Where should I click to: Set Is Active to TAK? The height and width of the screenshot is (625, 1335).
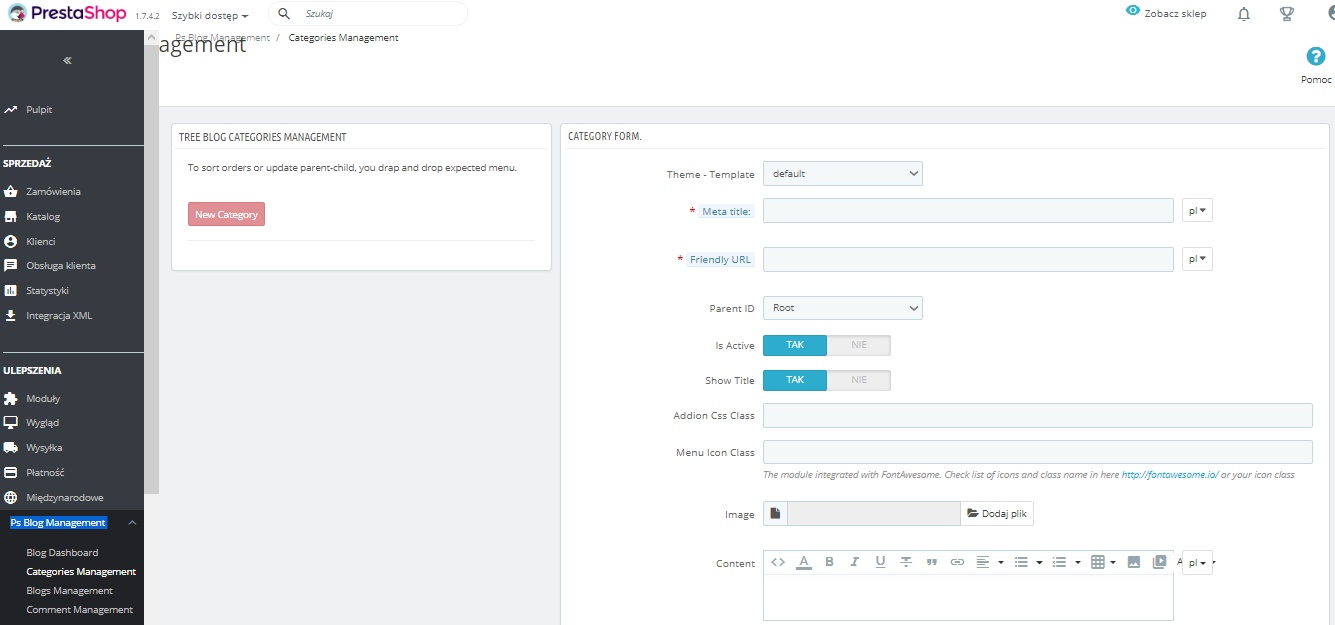click(x=795, y=345)
